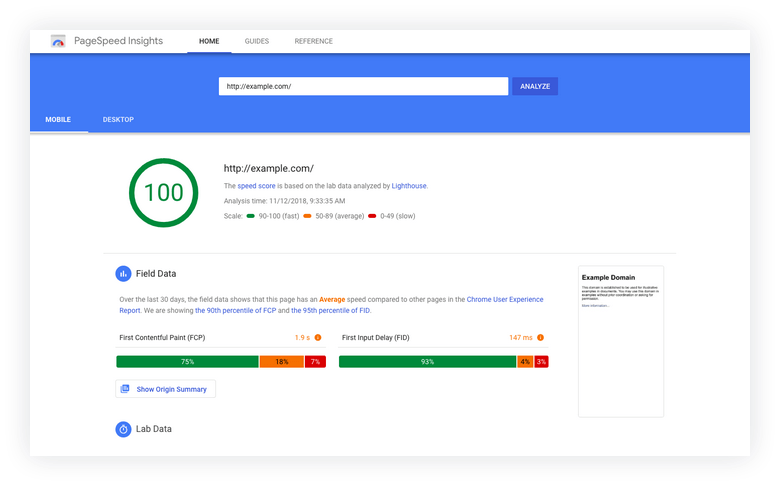Click the PageSpeed Insights speedometer logo
The height and width of the screenshot is (486, 780).
[x=58, y=41]
